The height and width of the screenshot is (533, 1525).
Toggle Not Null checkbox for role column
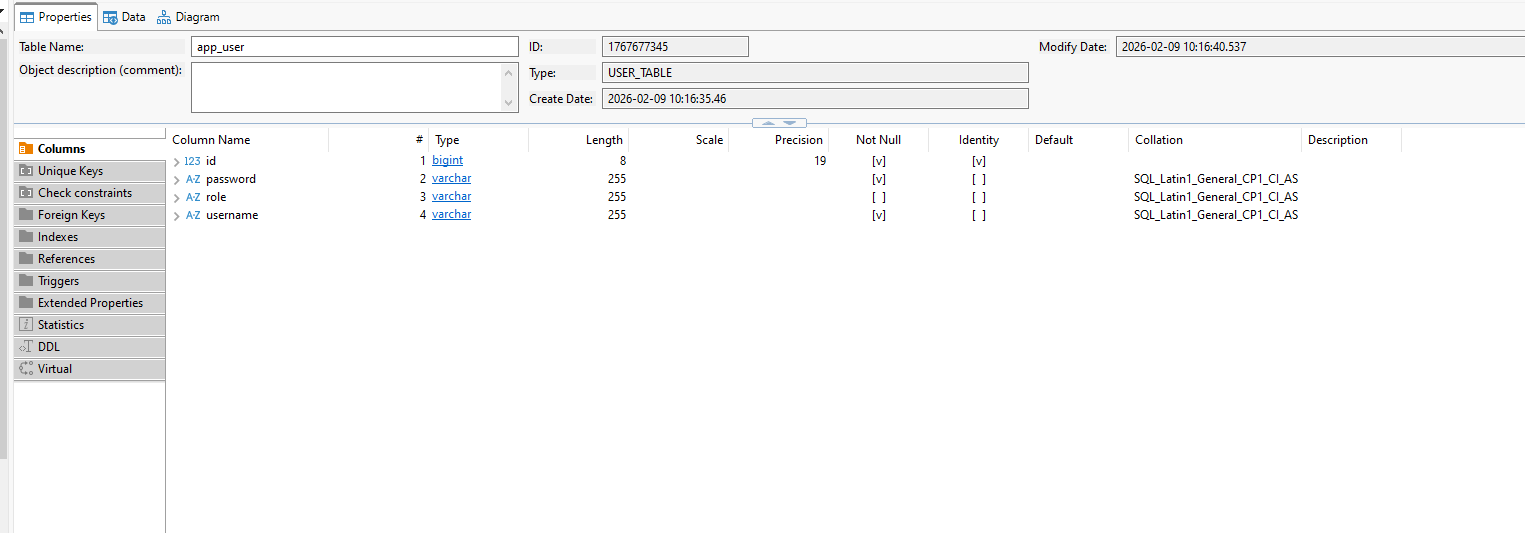(x=878, y=197)
